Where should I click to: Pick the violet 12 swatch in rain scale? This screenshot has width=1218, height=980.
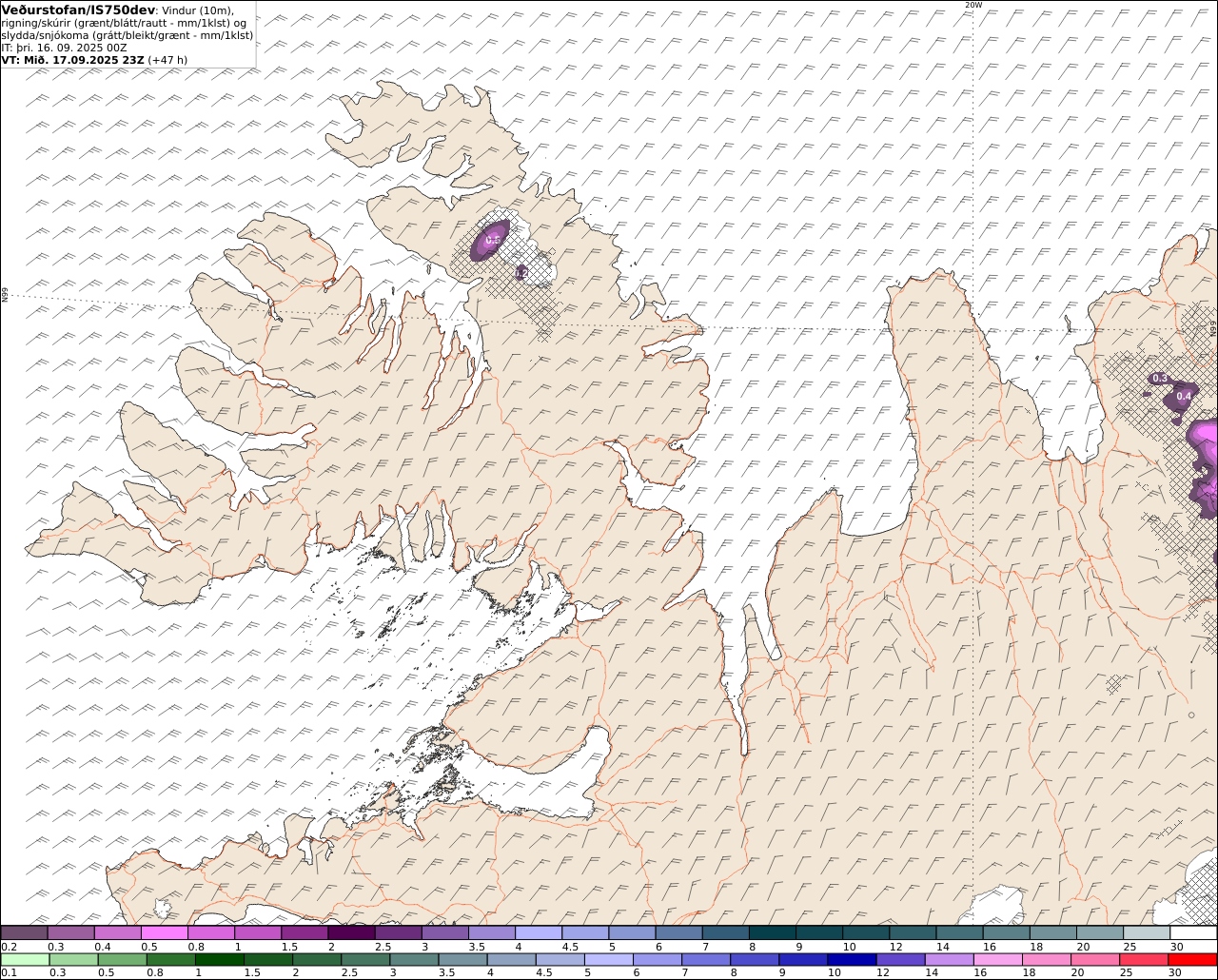(900, 959)
